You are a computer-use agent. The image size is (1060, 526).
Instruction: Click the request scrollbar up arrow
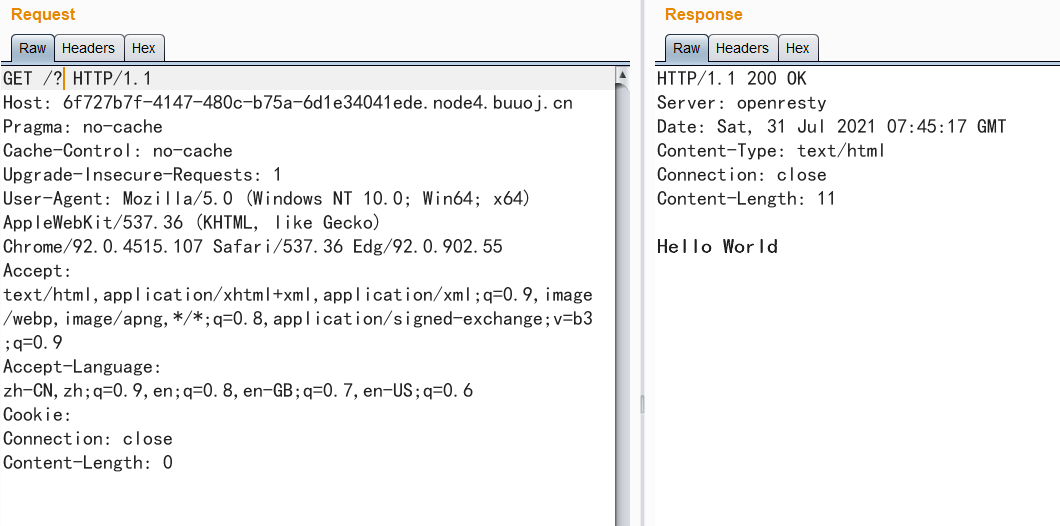click(623, 75)
